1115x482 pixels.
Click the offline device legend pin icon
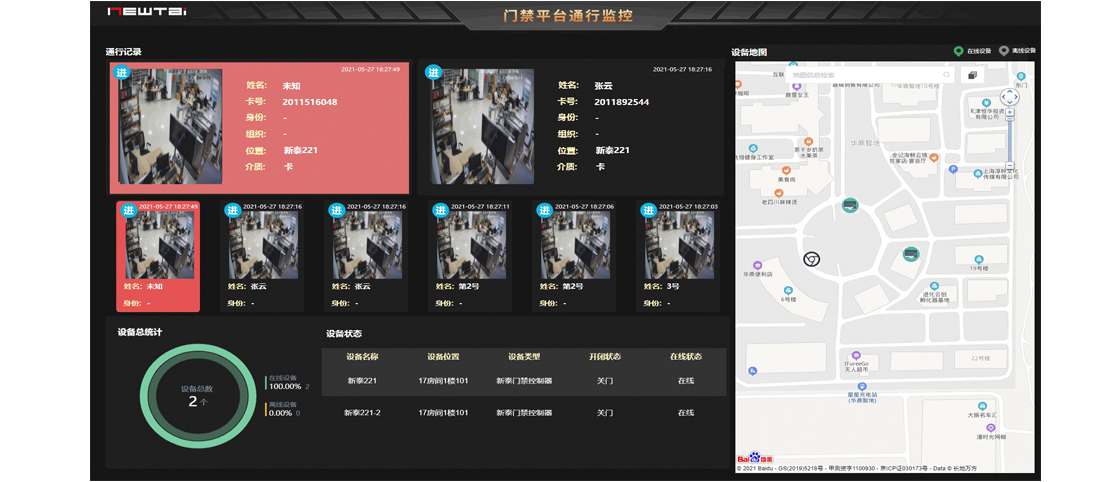point(1003,51)
